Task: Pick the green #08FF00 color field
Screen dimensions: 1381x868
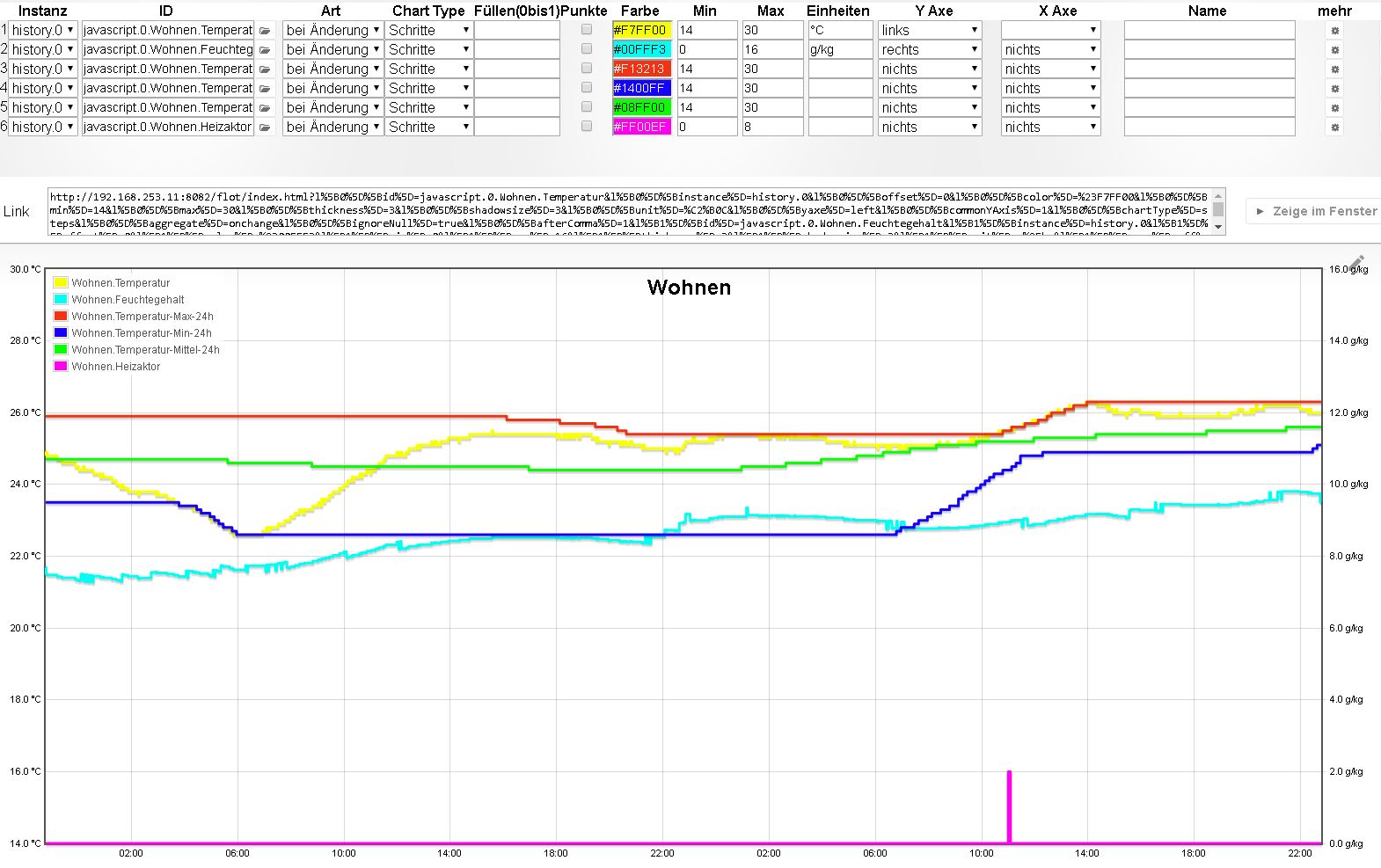Action: point(641,107)
